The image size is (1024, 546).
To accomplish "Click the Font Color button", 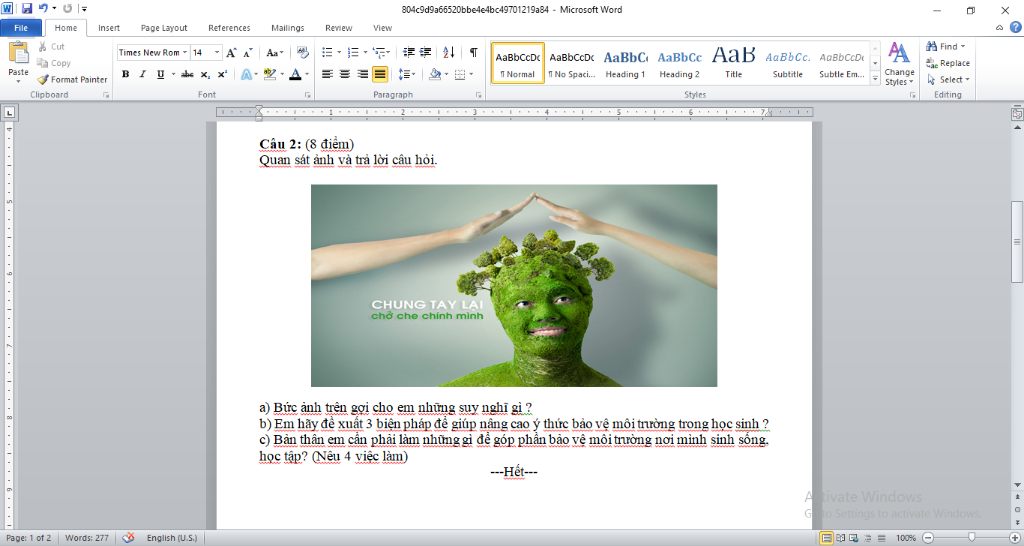I will click(x=295, y=74).
